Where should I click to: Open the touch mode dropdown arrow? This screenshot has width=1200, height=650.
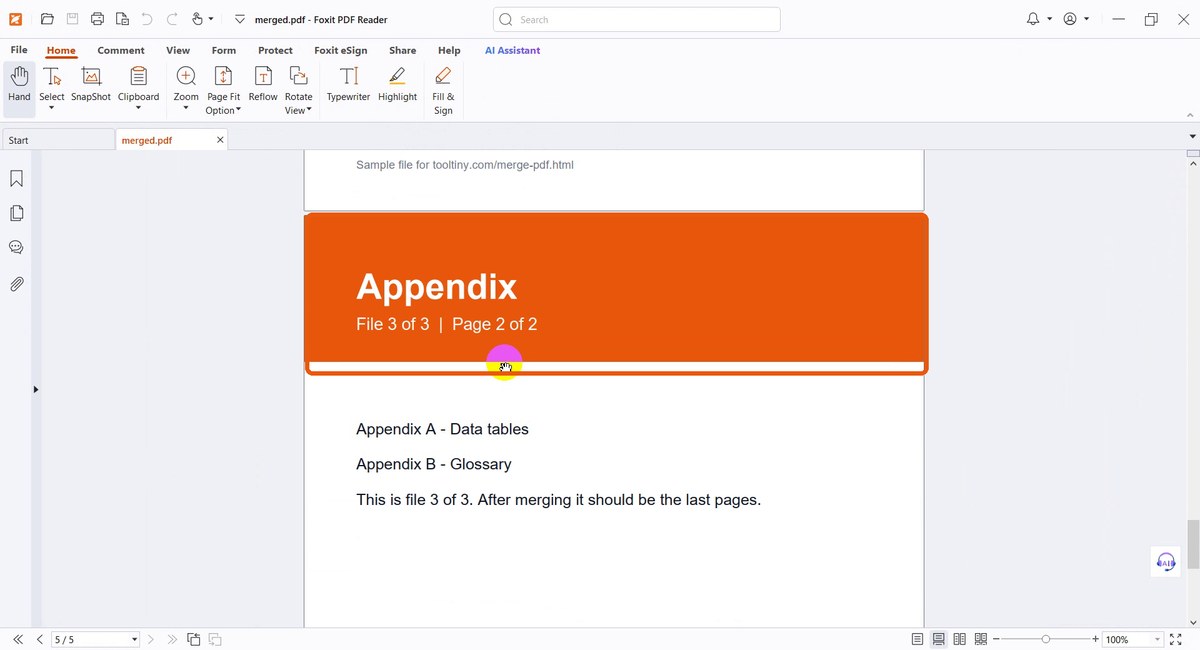point(211,19)
